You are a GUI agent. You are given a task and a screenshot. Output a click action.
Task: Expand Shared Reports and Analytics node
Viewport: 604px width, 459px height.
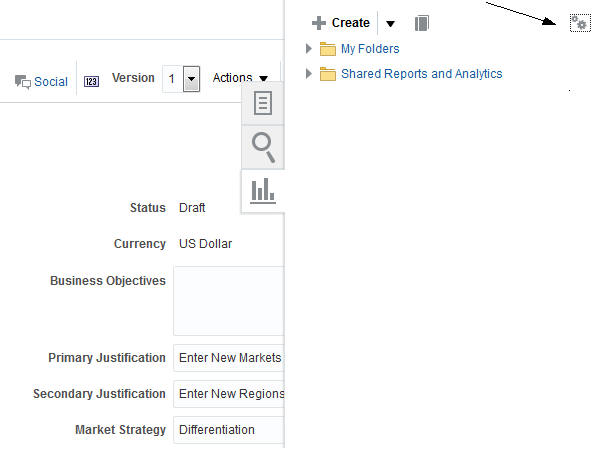click(309, 74)
